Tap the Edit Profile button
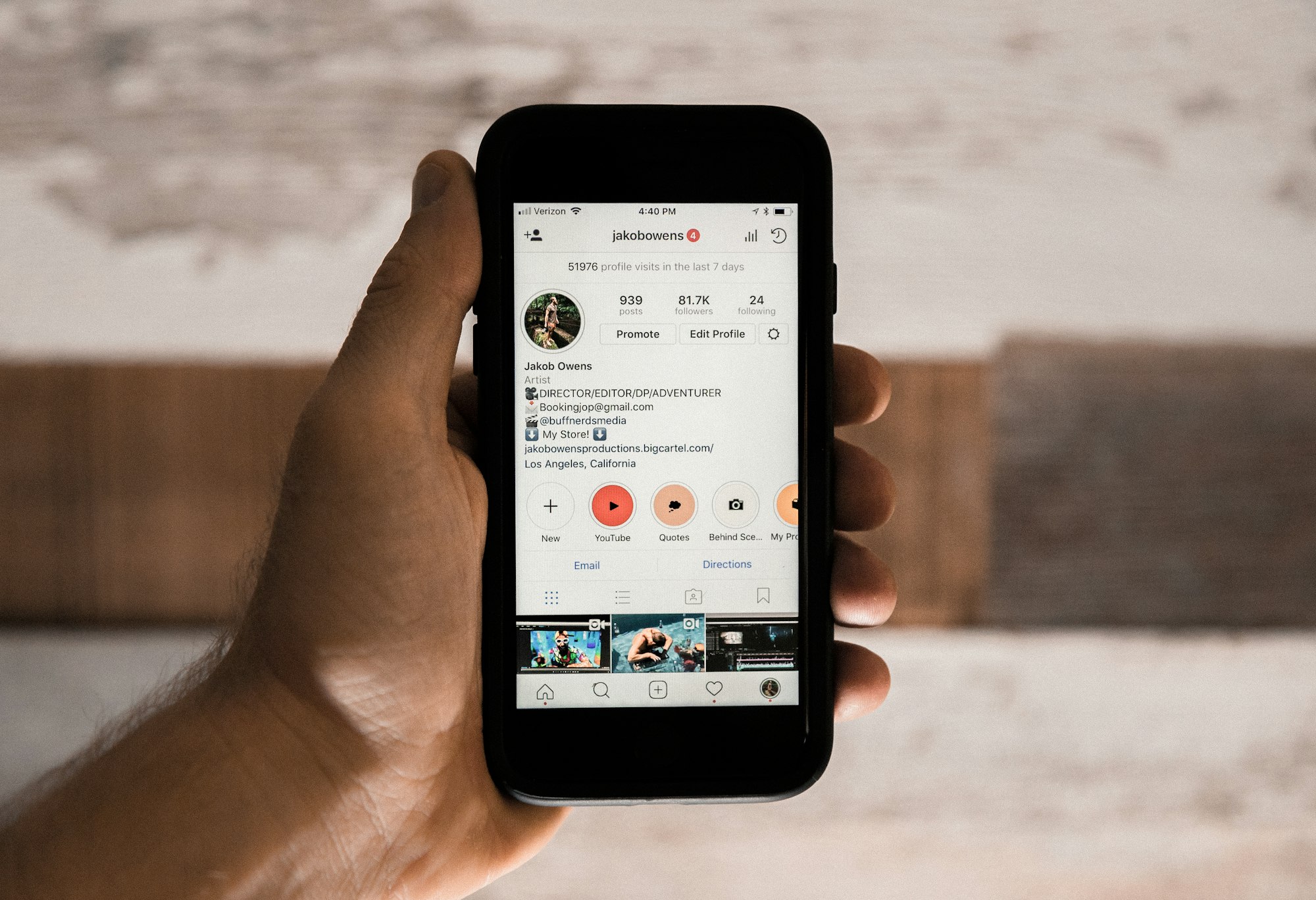Viewport: 1316px width, 900px height. pos(717,335)
